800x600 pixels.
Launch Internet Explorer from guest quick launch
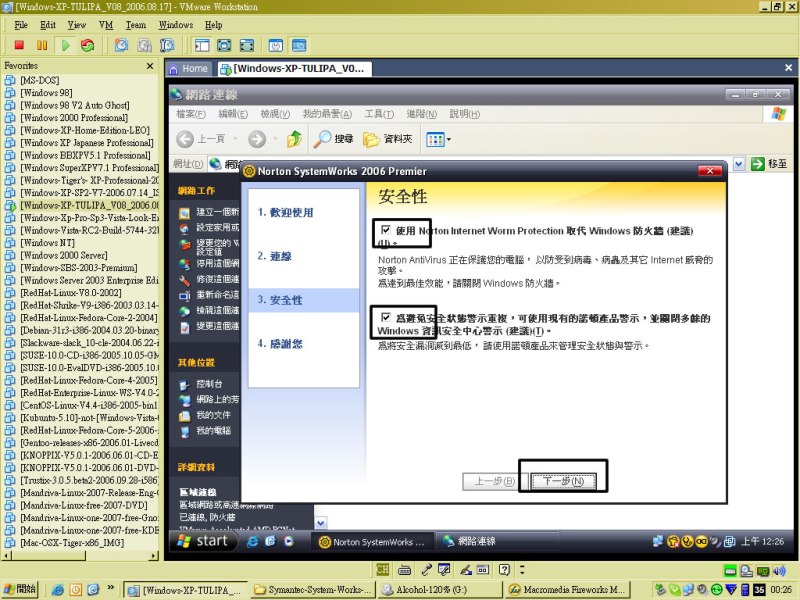point(252,541)
